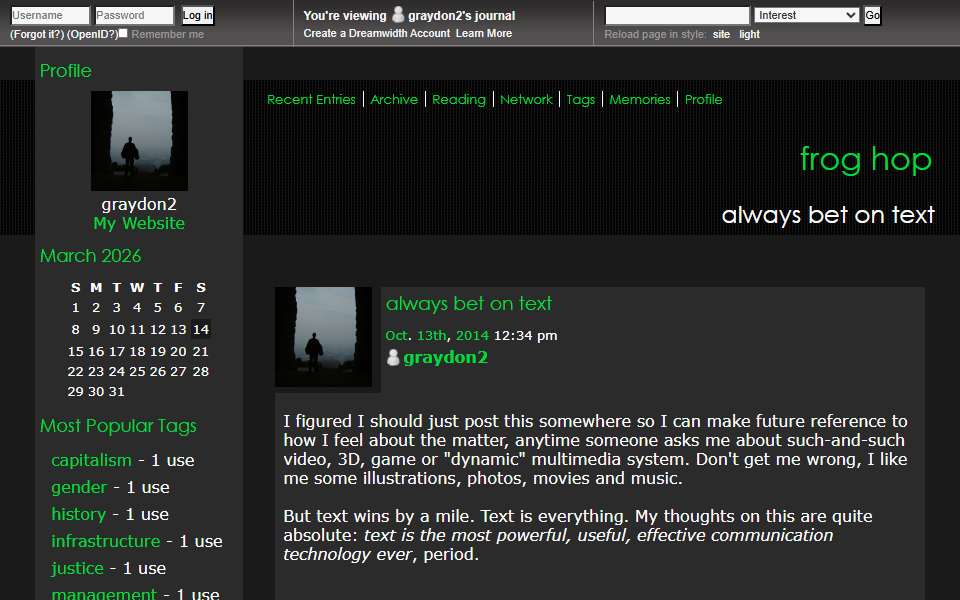
Task: Click the 2014 year link in entry date
Action: pos(472,336)
